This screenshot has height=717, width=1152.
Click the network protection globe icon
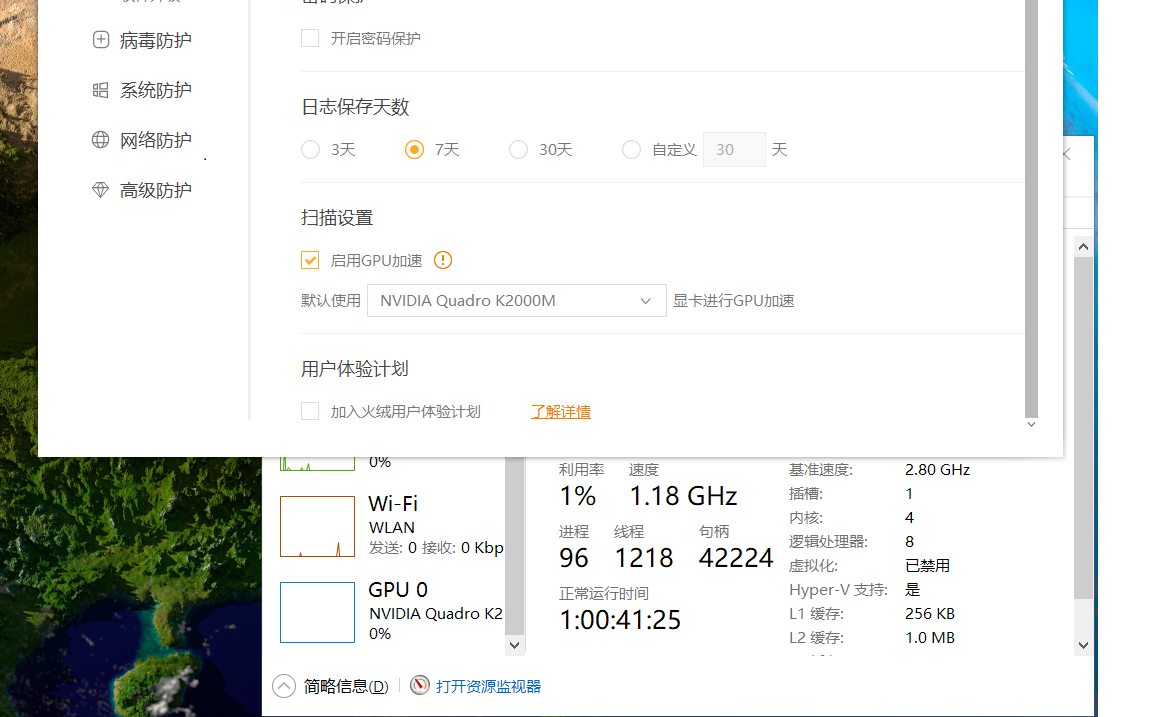click(100, 140)
